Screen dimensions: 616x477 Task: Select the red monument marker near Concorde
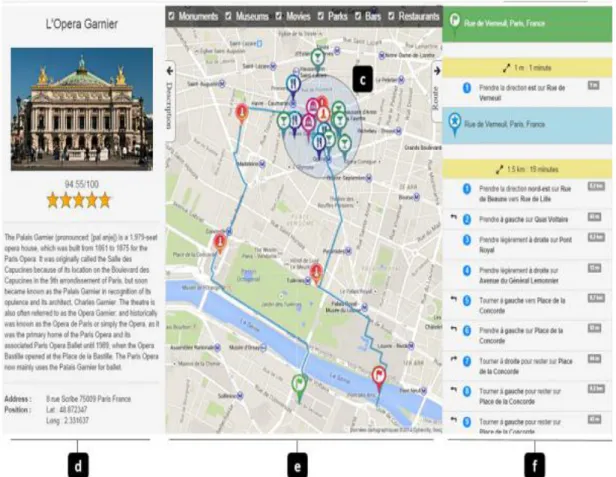[220, 243]
